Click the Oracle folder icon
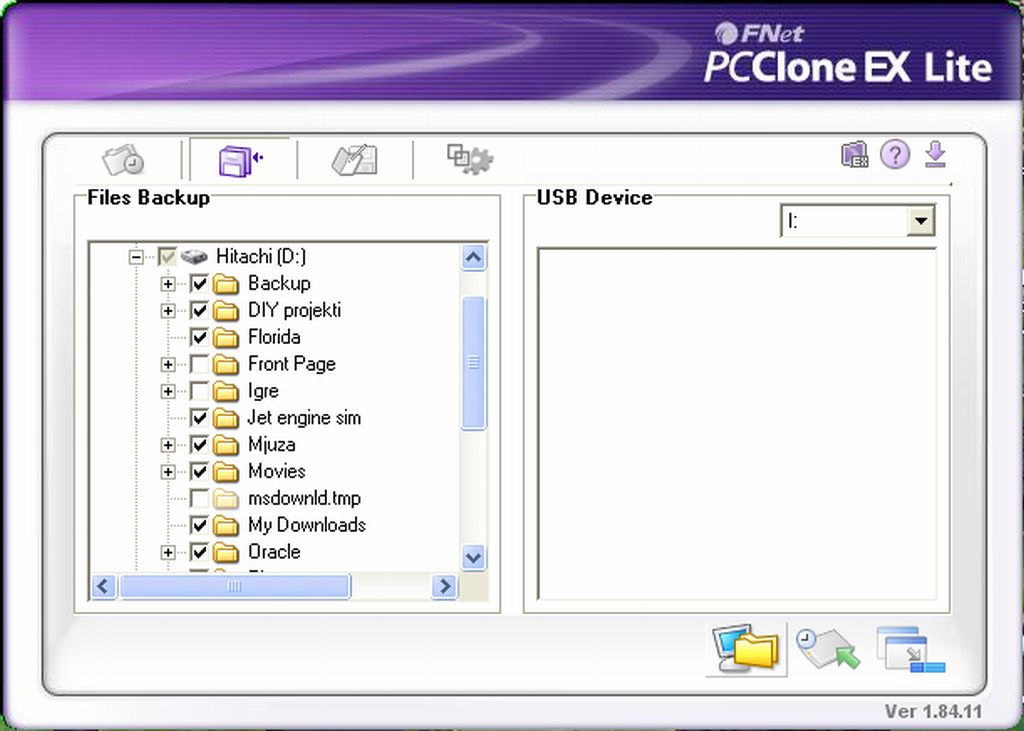Image resolution: width=1024 pixels, height=731 pixels. pyautogui.click(x=226, y=553)
